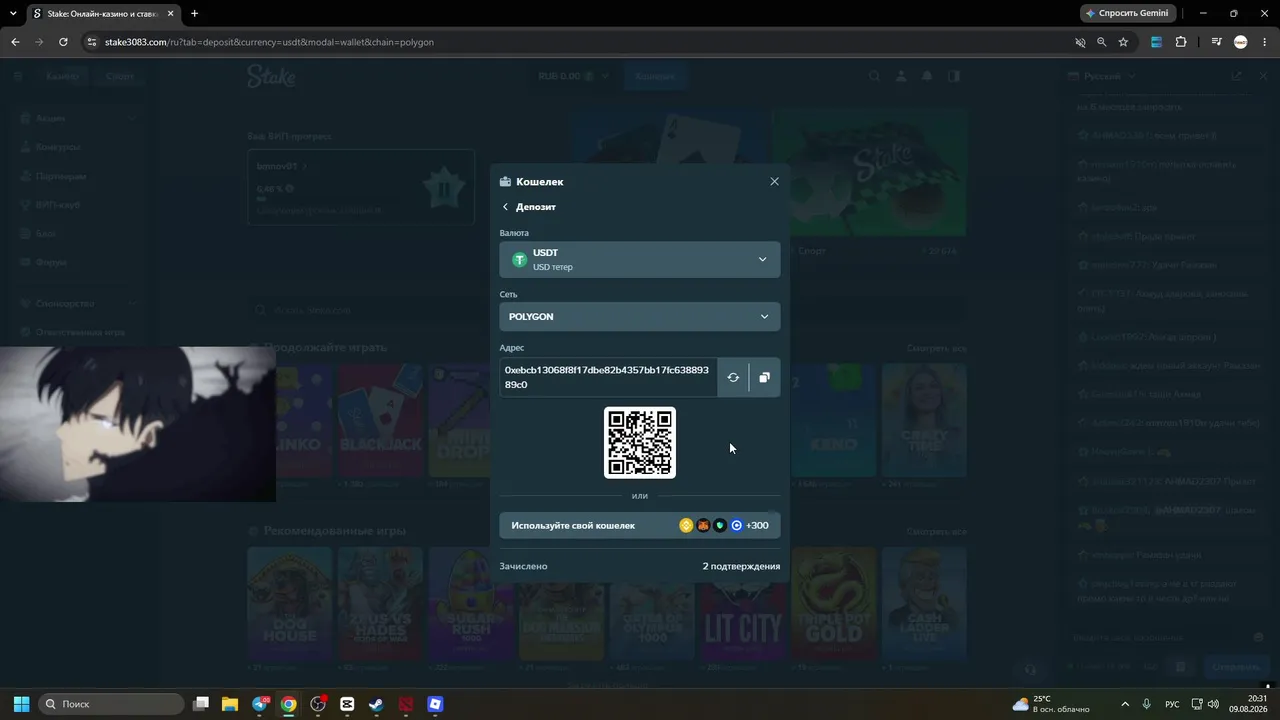Viewport: 1280px width, 720px height.
Task: Open Roblox from the taskbar
Action: click(x=435, y=704)
